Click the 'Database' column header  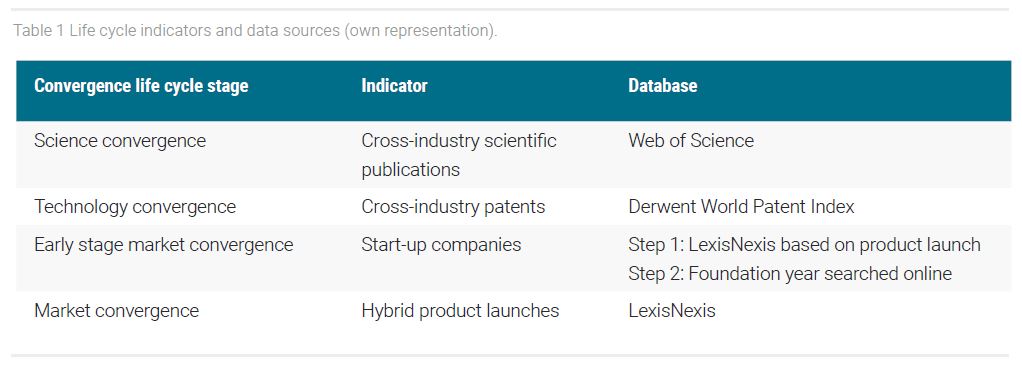pos(662,85)
